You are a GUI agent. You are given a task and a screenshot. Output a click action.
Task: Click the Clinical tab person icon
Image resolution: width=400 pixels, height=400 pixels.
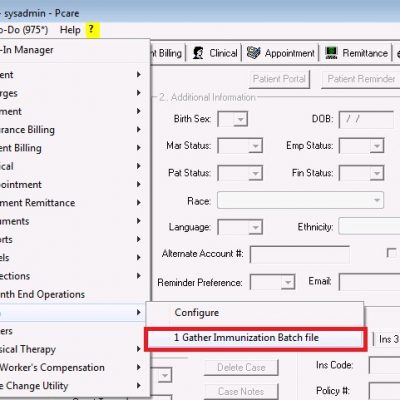click(x=198, y=53)
